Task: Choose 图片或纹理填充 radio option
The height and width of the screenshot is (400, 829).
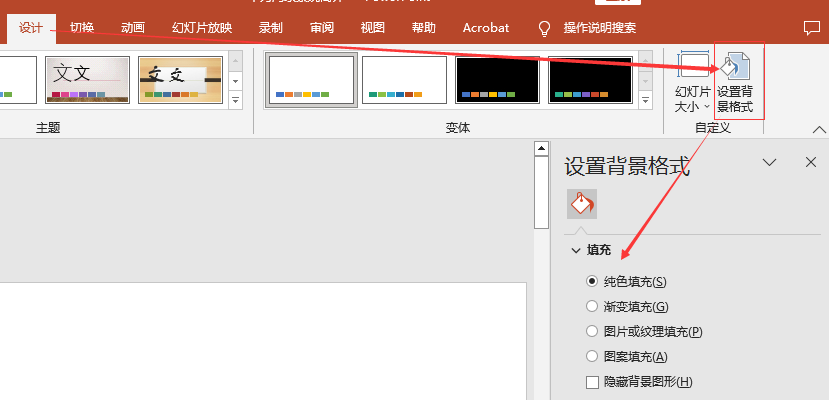Action: [592, 332]
